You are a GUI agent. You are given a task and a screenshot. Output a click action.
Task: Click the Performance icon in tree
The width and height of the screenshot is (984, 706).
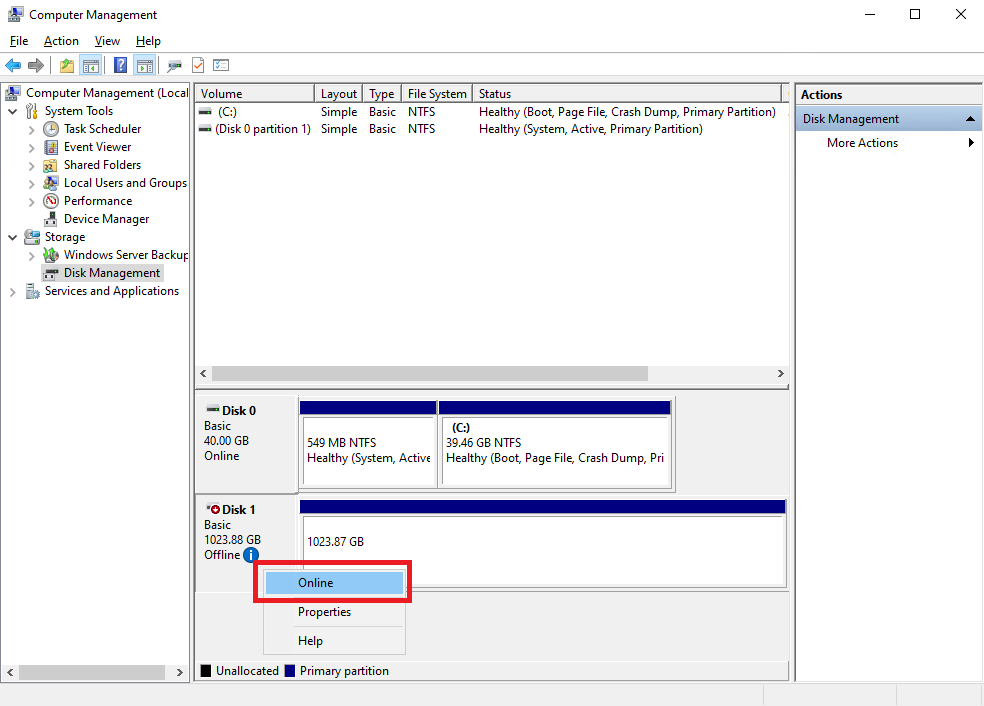[x=52, y=201]
